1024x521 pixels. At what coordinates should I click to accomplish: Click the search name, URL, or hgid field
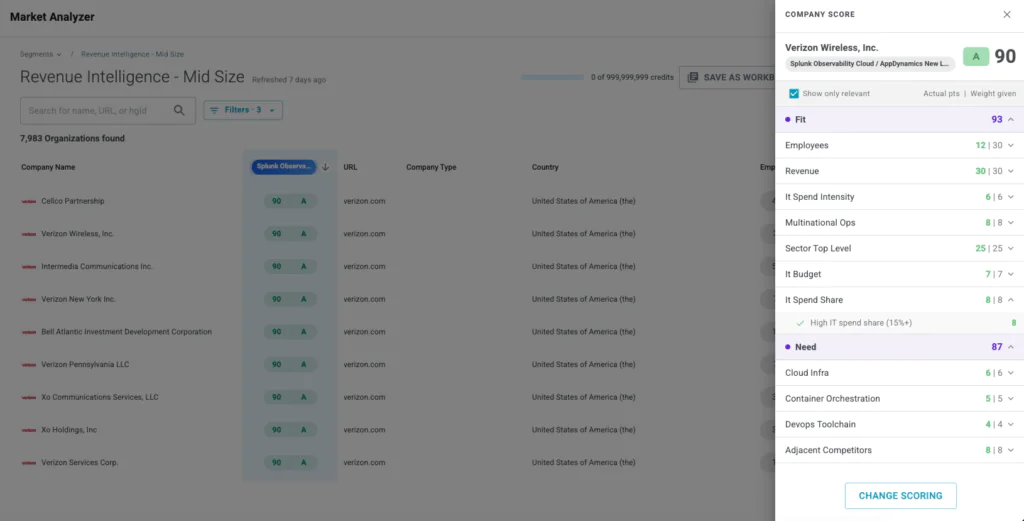coord(108,110)
